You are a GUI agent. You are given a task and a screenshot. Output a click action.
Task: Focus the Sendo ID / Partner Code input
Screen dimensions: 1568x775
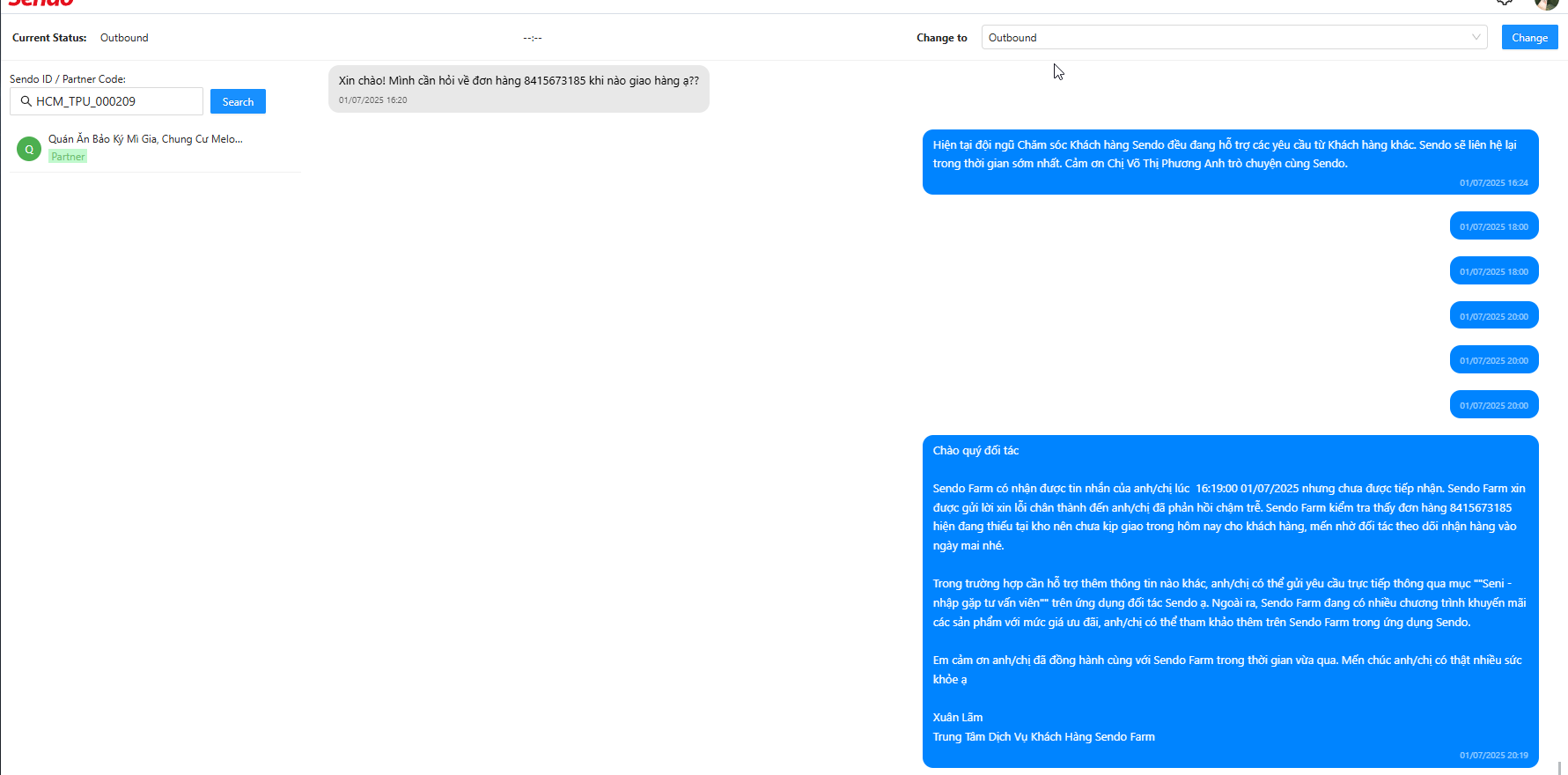coord(107,101)
